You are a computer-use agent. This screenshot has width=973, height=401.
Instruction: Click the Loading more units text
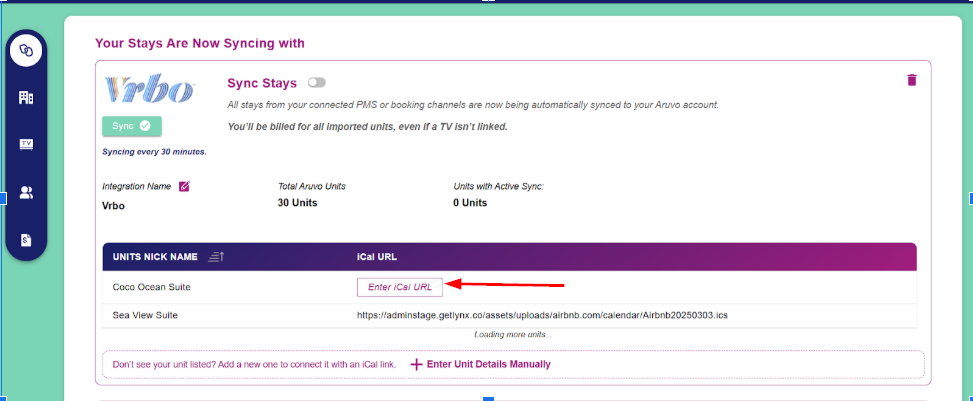pos(513,335)
